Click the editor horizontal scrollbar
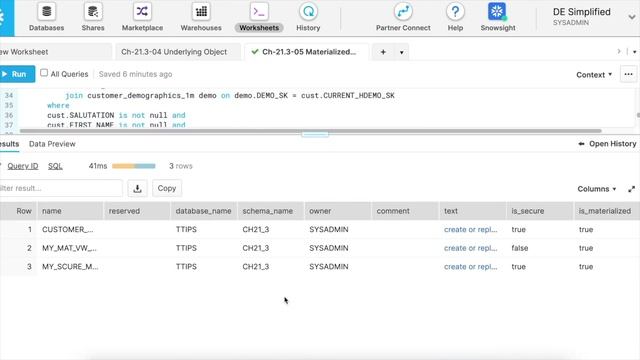This screenshot has height=360, width=640. coord(310,131)
